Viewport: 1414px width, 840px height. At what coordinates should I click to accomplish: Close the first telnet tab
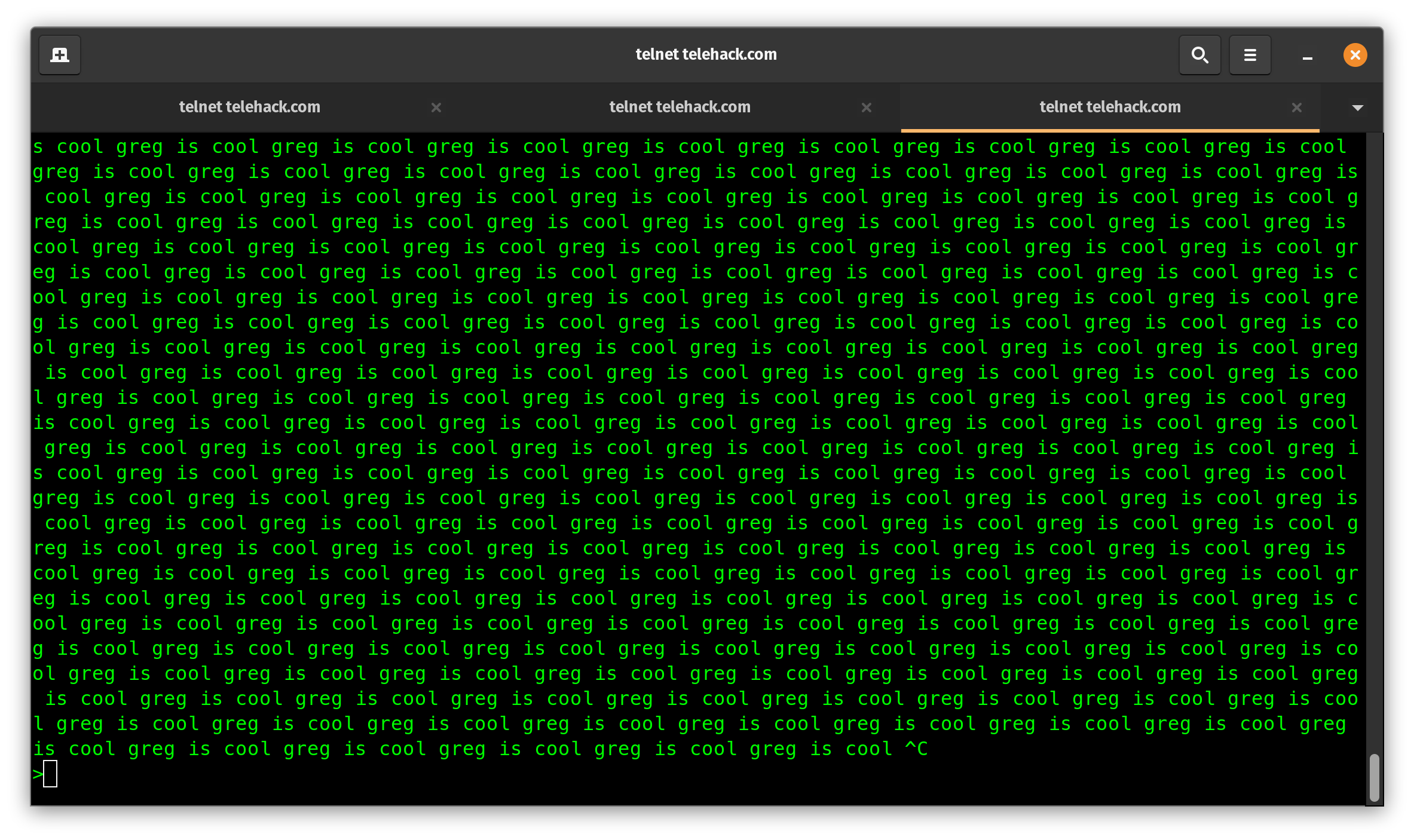click(x=436, y=108)
